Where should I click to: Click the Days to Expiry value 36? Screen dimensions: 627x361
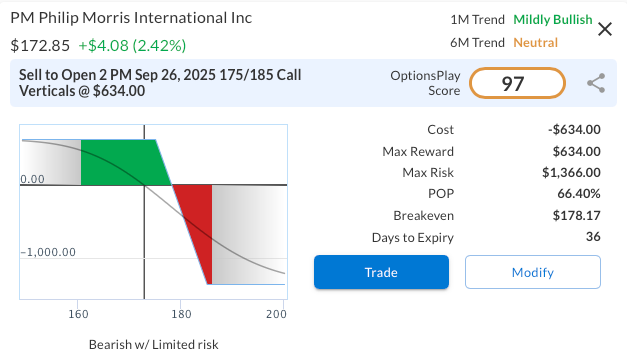tap(593, 237)
